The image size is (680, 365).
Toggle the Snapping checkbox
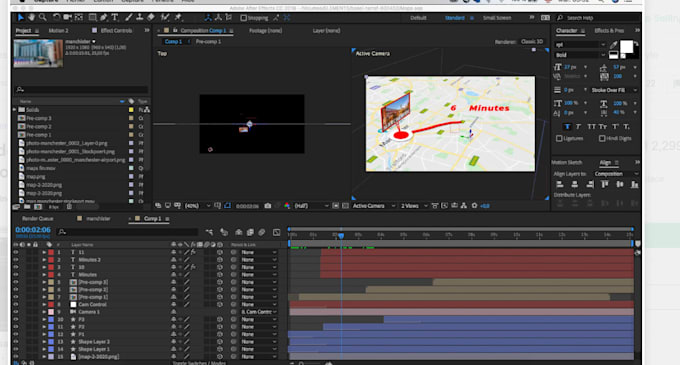point(243,18)
